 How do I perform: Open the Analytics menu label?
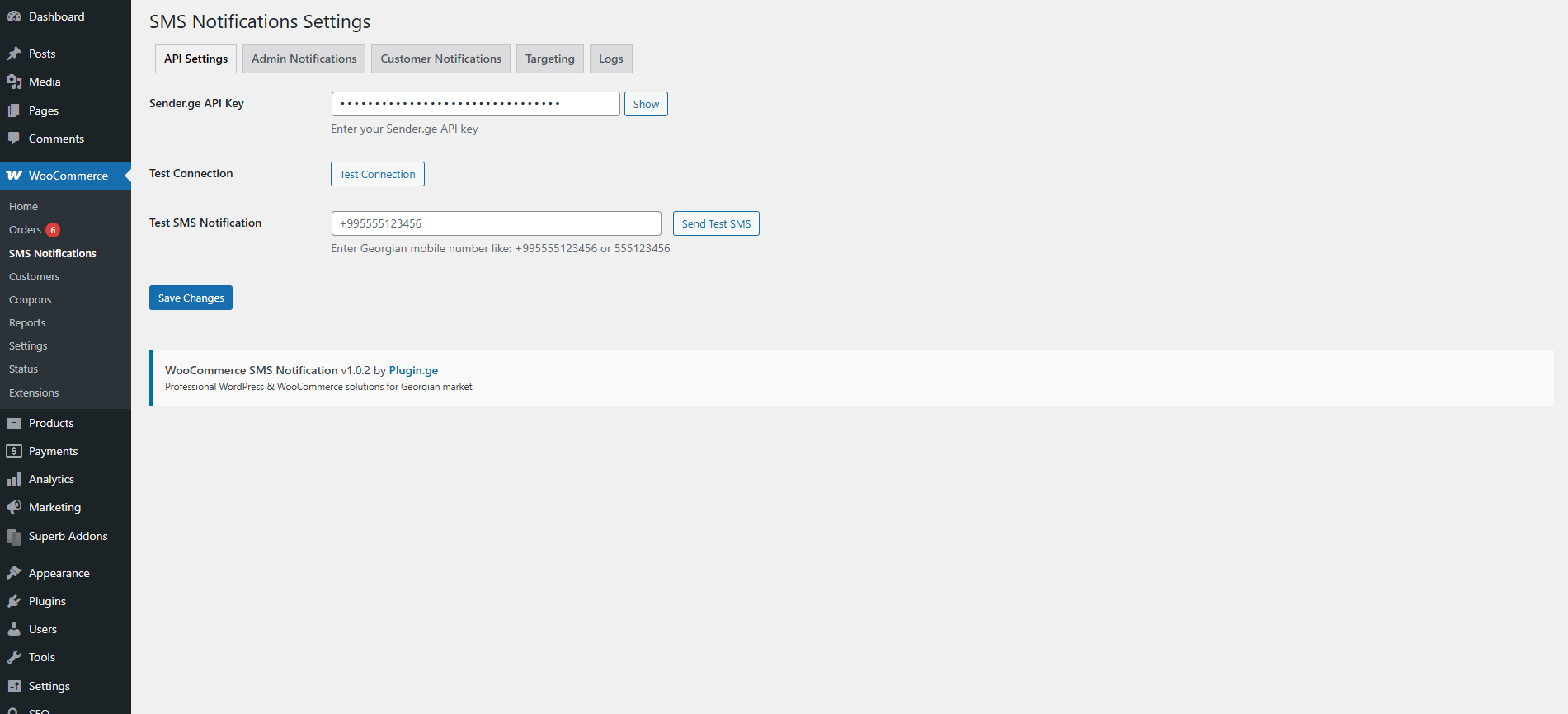tap(51, 479)
